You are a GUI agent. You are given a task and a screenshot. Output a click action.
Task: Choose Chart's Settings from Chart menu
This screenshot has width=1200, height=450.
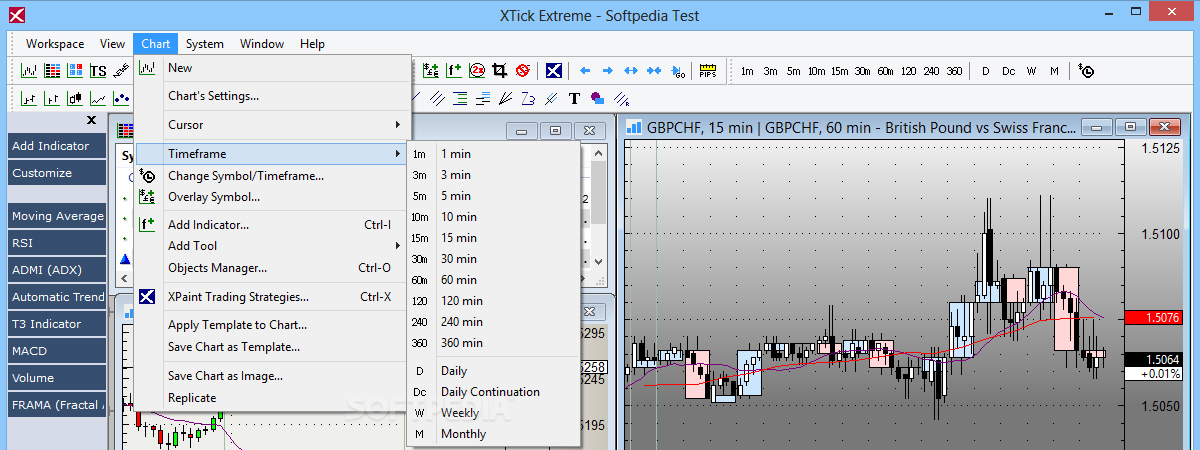[x=273, y=96]
